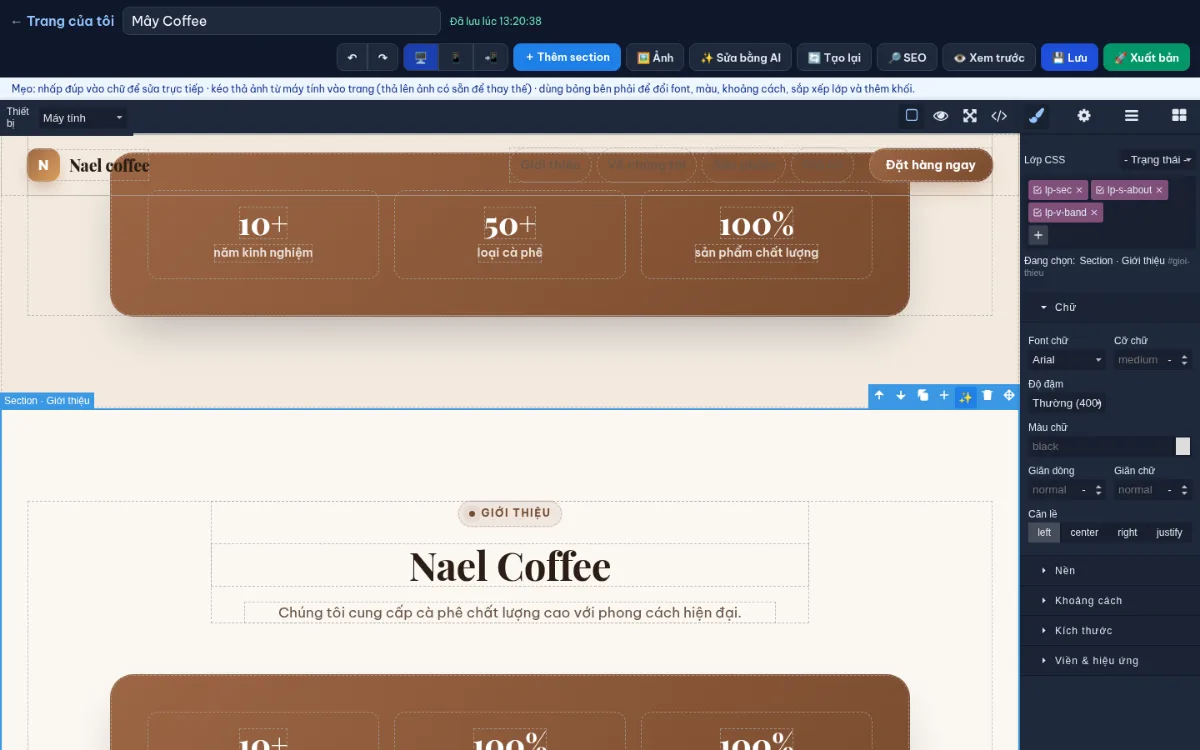
Task: Uncheck the lp-v-band class checkbox
Action: 1037,213
